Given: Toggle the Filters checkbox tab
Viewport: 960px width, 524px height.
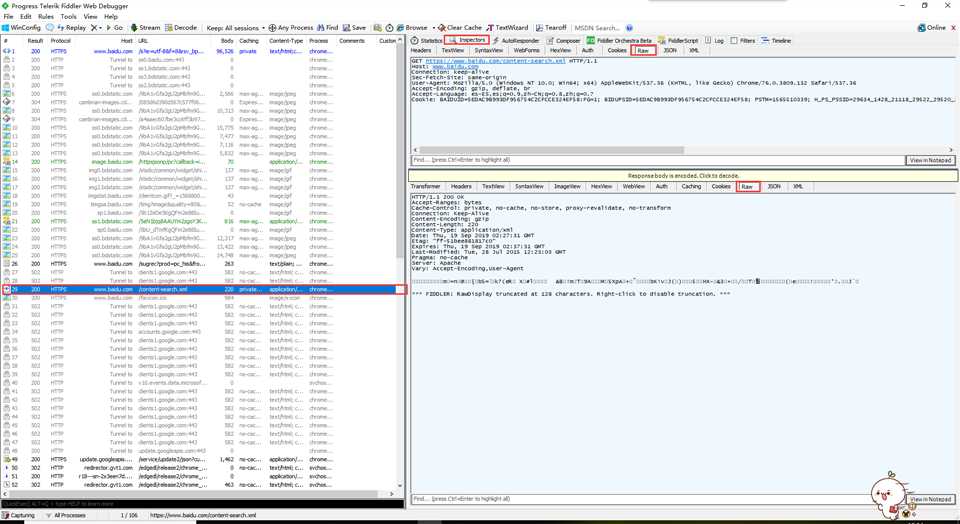Looking at the screenshot, I should [743, 40].
